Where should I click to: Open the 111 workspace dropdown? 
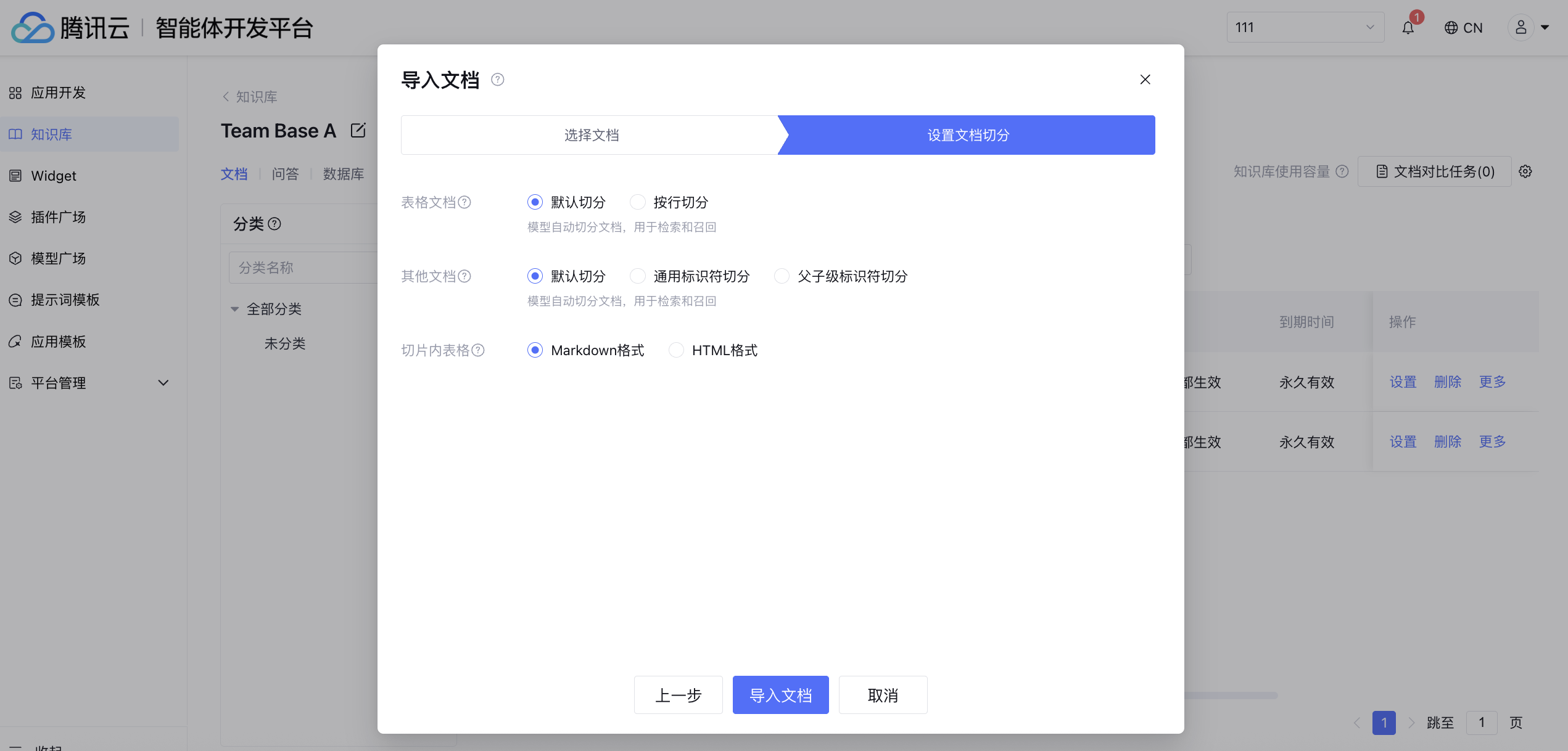point(1305,28)
